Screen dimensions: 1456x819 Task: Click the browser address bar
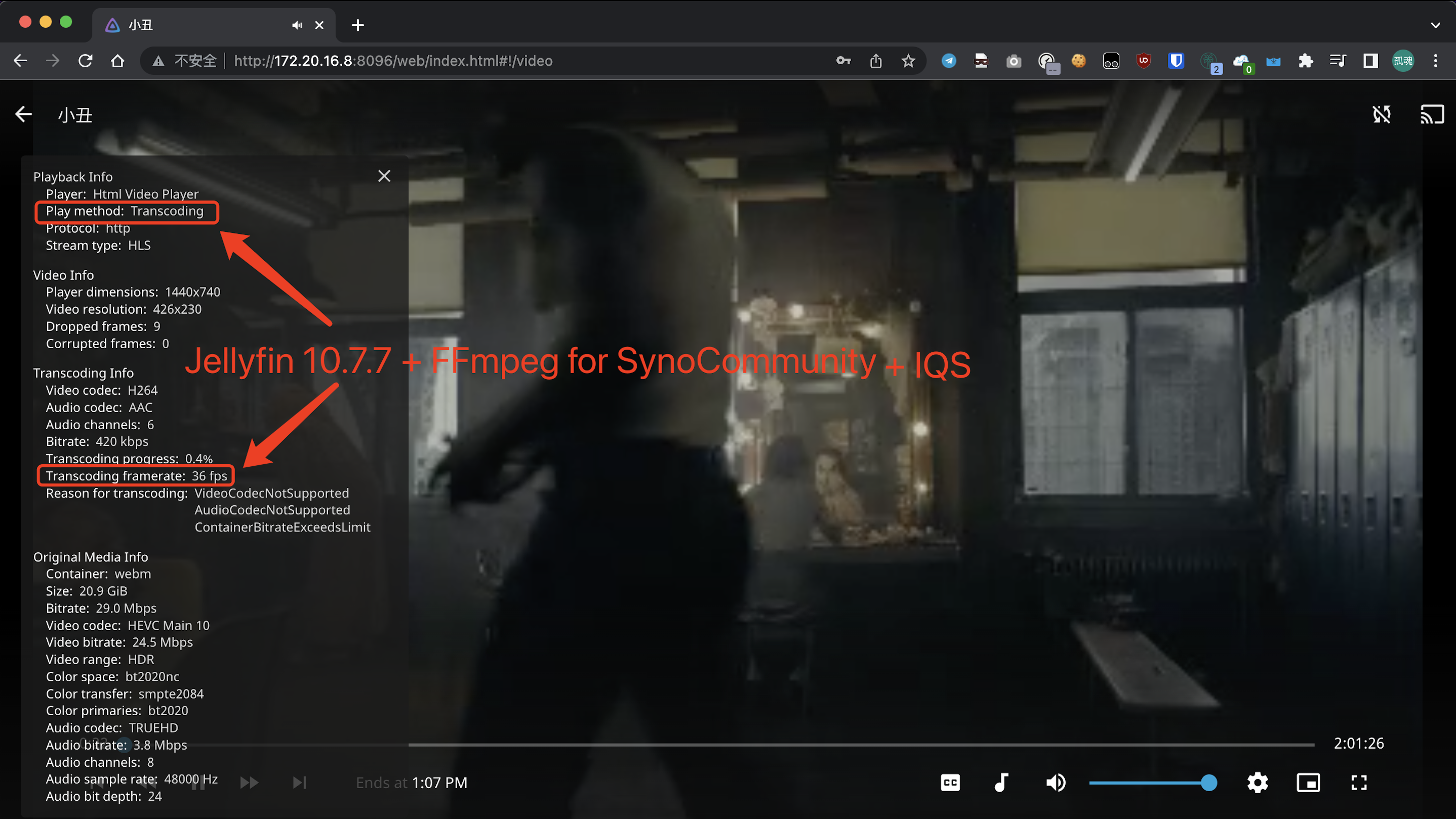(x=509, y=60)
